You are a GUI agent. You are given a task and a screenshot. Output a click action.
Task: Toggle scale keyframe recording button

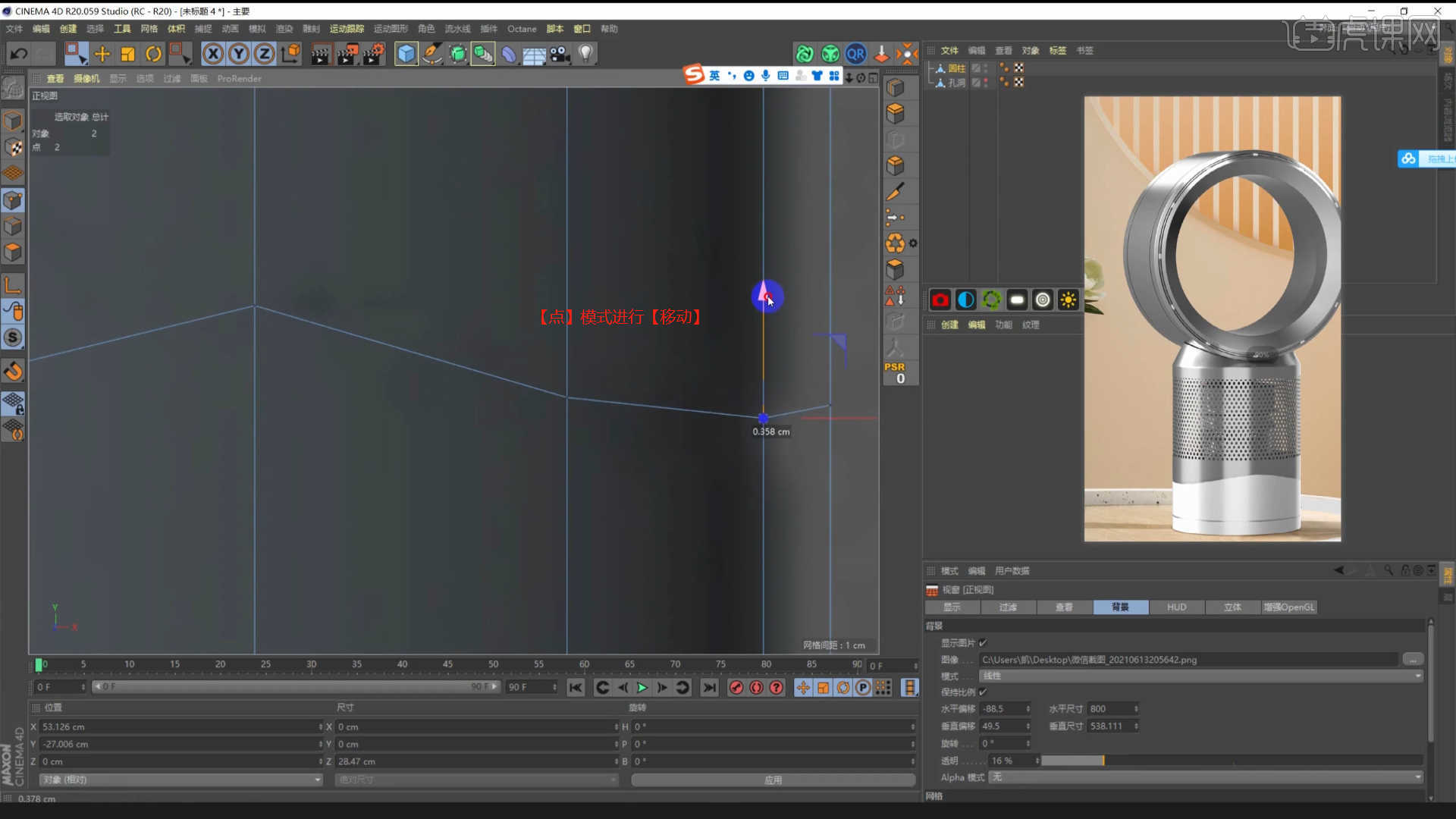pyautogui.click(x=823, y=688)
